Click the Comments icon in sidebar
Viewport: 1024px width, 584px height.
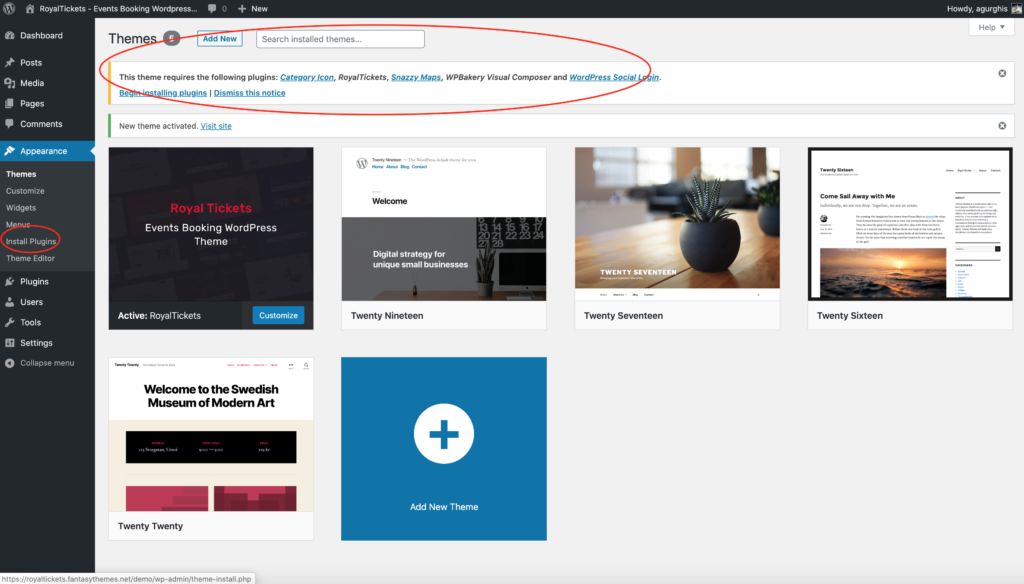[10, 123]
